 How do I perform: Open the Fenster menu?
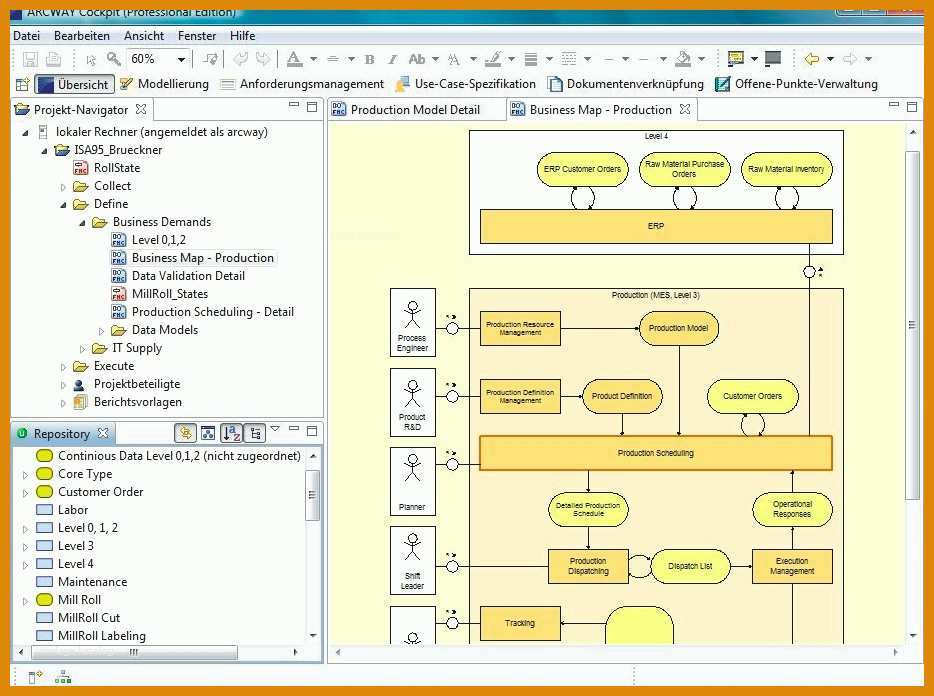[x=197, y=36]
